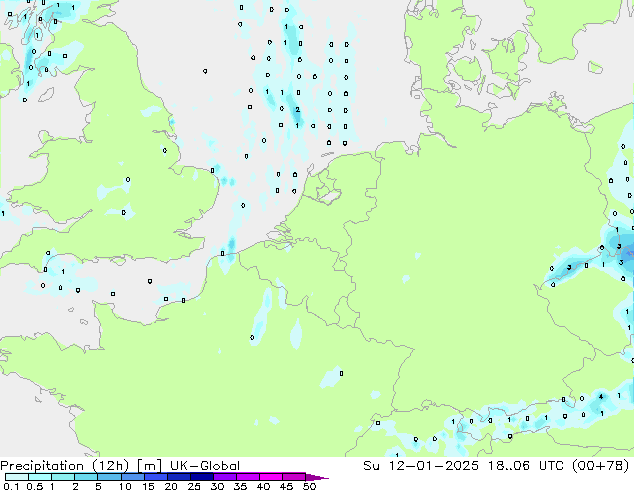Click the '18..06 UTC' time text
The width and height of the screenshot is (634, 490).
tap(526, 466)
